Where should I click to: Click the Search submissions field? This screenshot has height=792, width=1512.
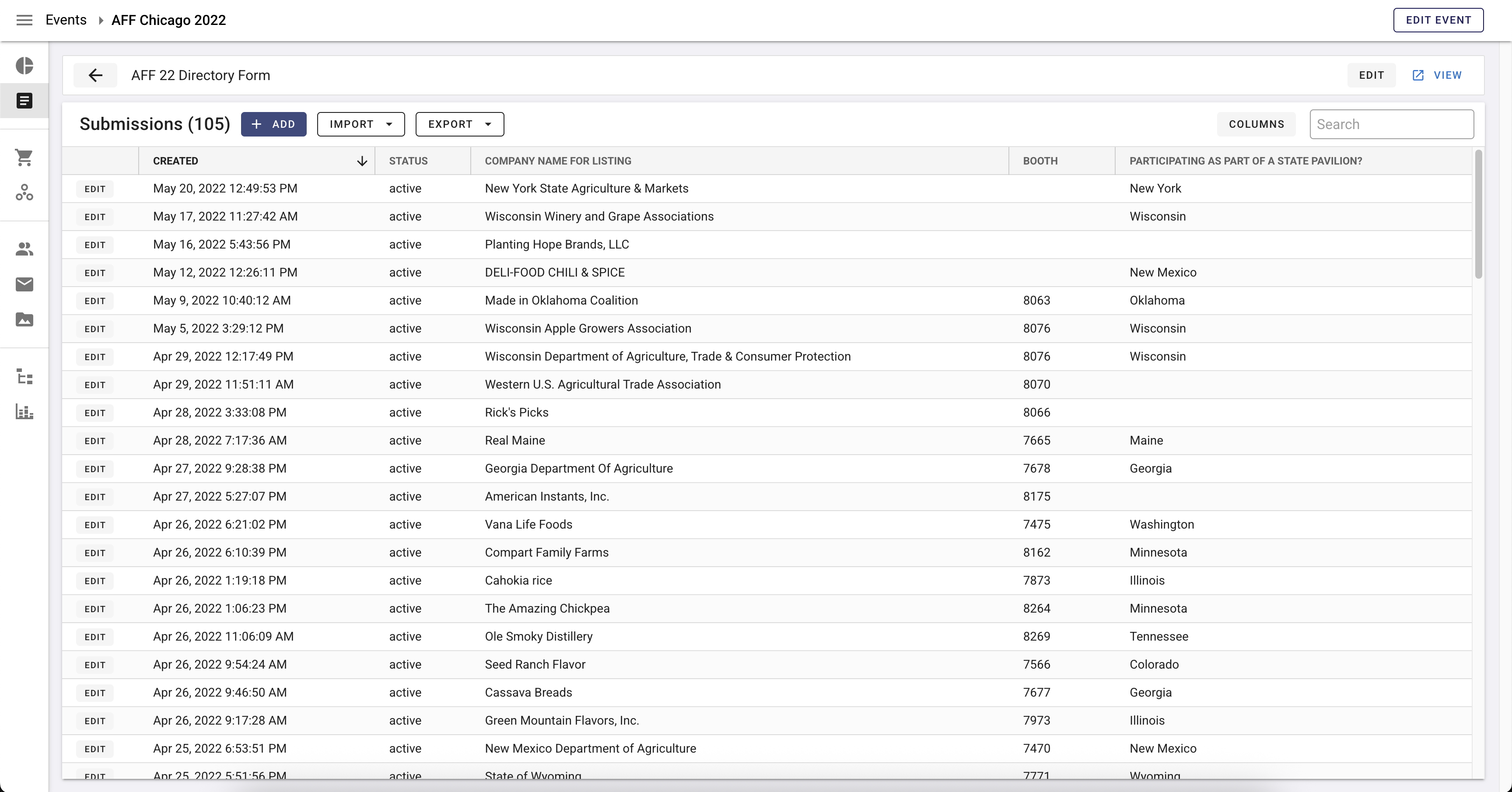click(x=1392, y=124)
